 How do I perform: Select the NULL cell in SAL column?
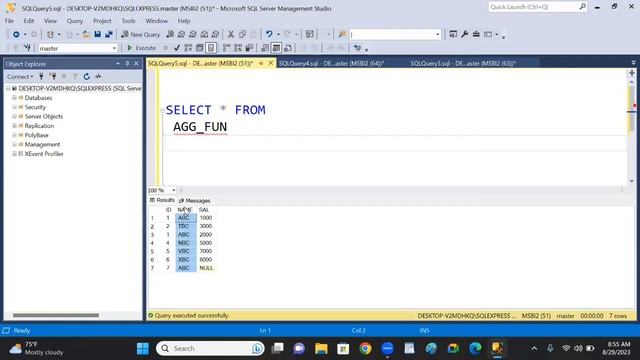tap(206, 268)
